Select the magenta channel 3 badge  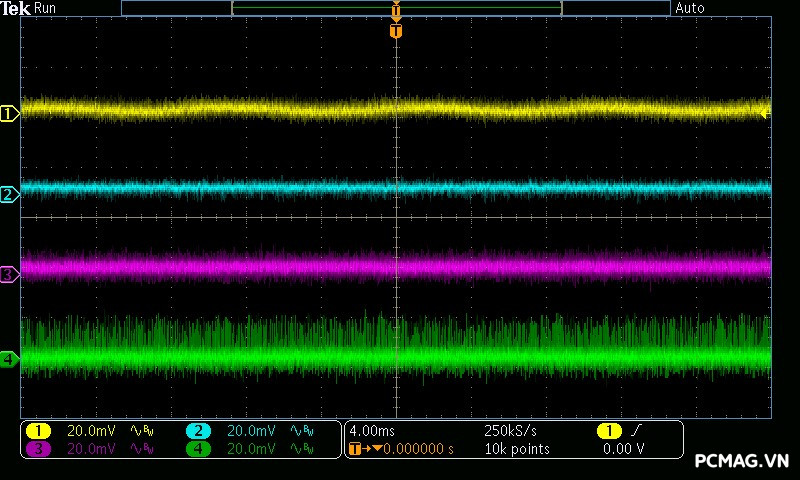[x=38, y=449]
